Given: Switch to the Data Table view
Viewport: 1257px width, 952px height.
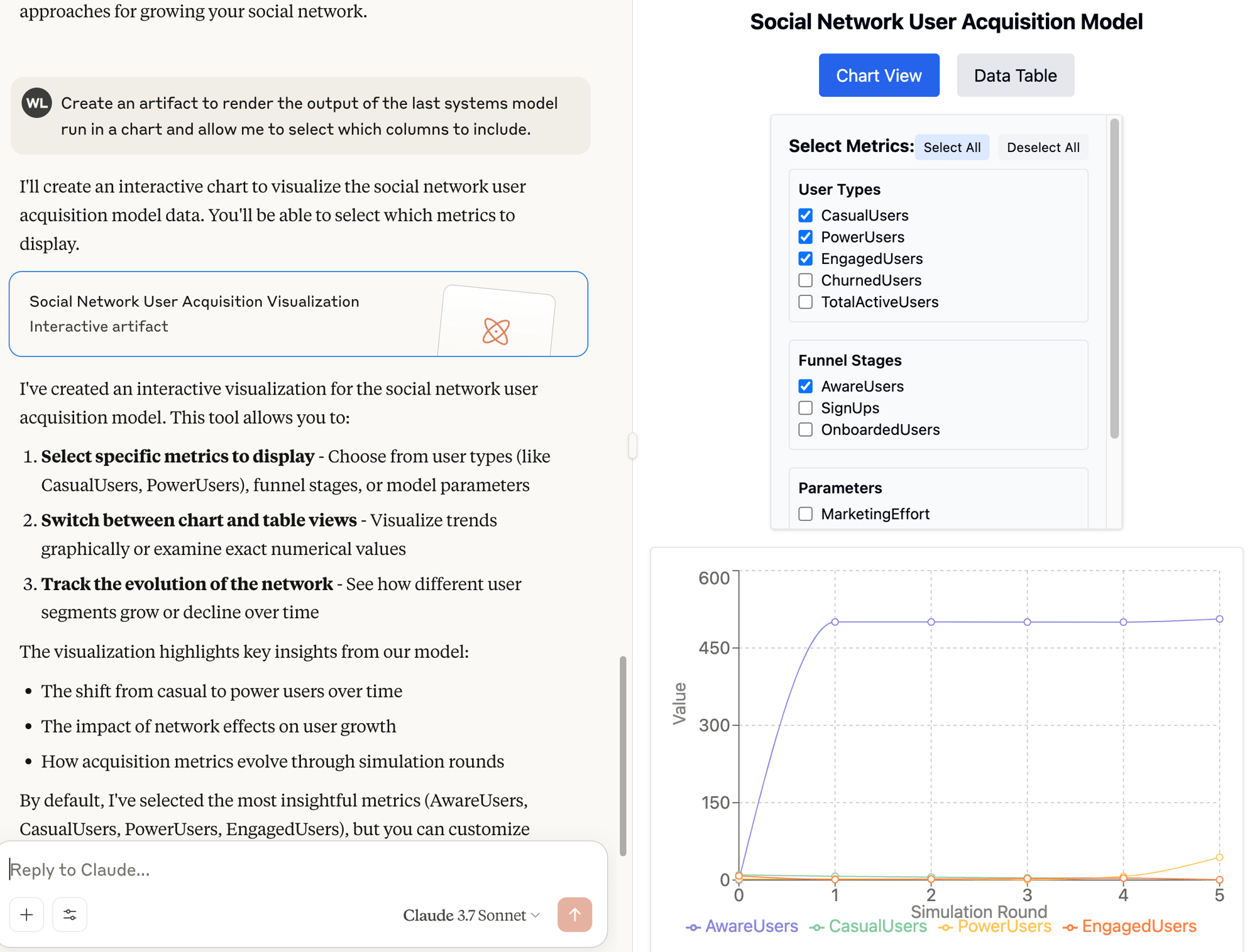Looking at the screenshot, I should [x=1015, y=75].
